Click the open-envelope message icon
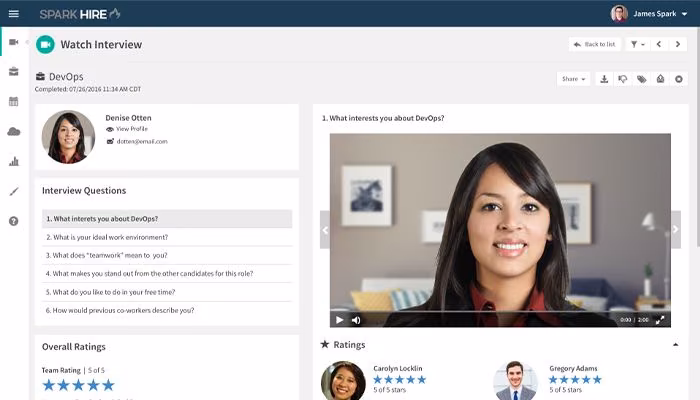 (x=660, y=79)
